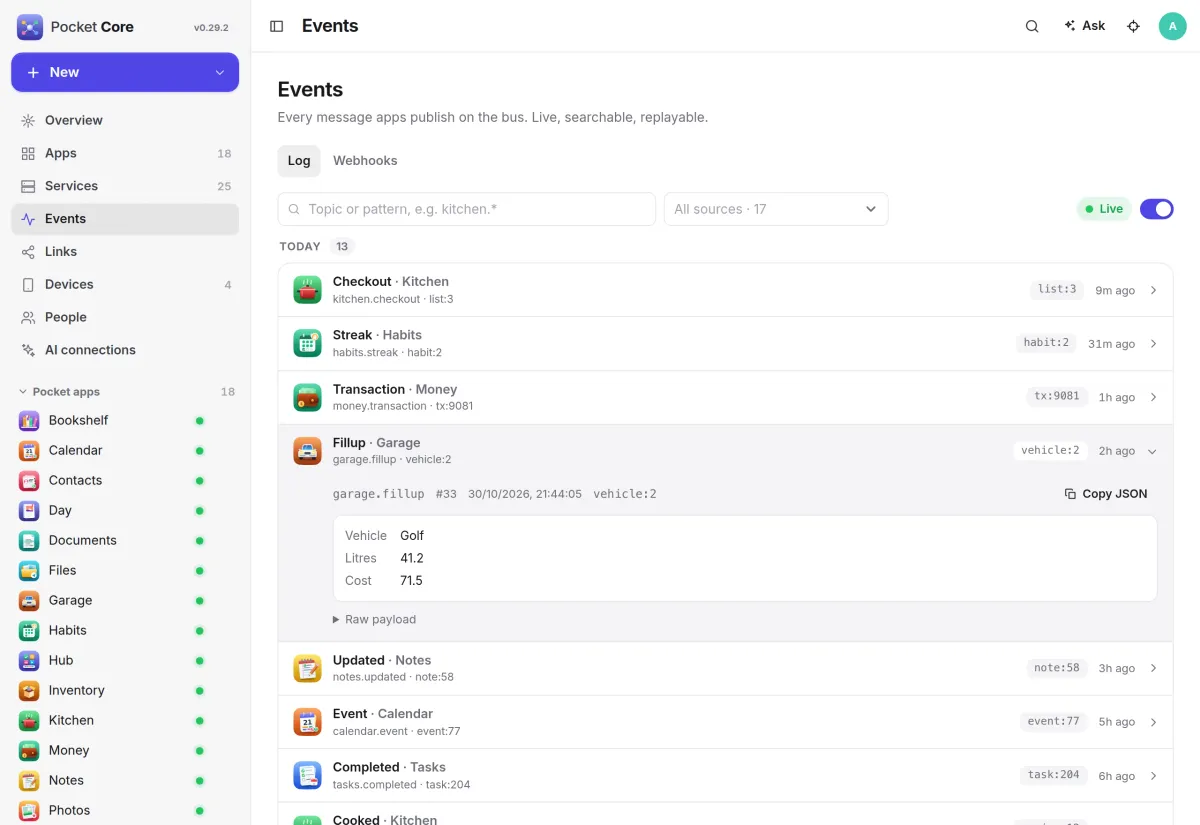Select the Log tab

(299, 160)
